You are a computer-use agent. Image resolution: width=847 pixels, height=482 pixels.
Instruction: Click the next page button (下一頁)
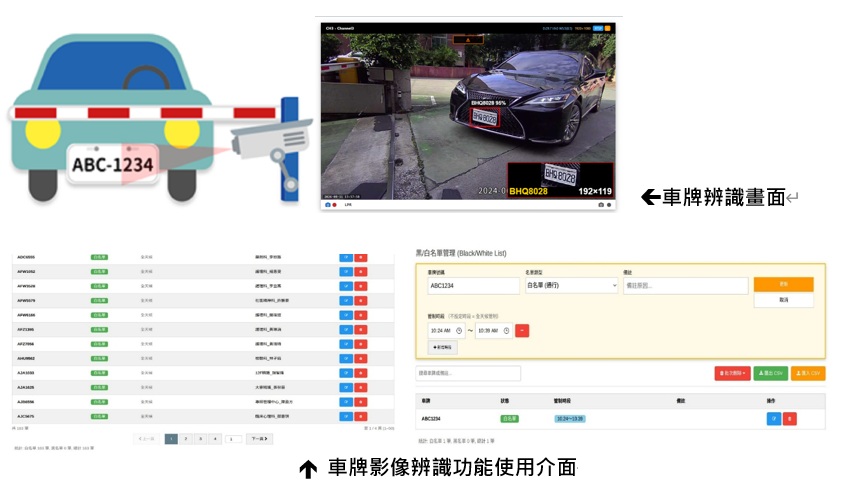tap(259, 439)
